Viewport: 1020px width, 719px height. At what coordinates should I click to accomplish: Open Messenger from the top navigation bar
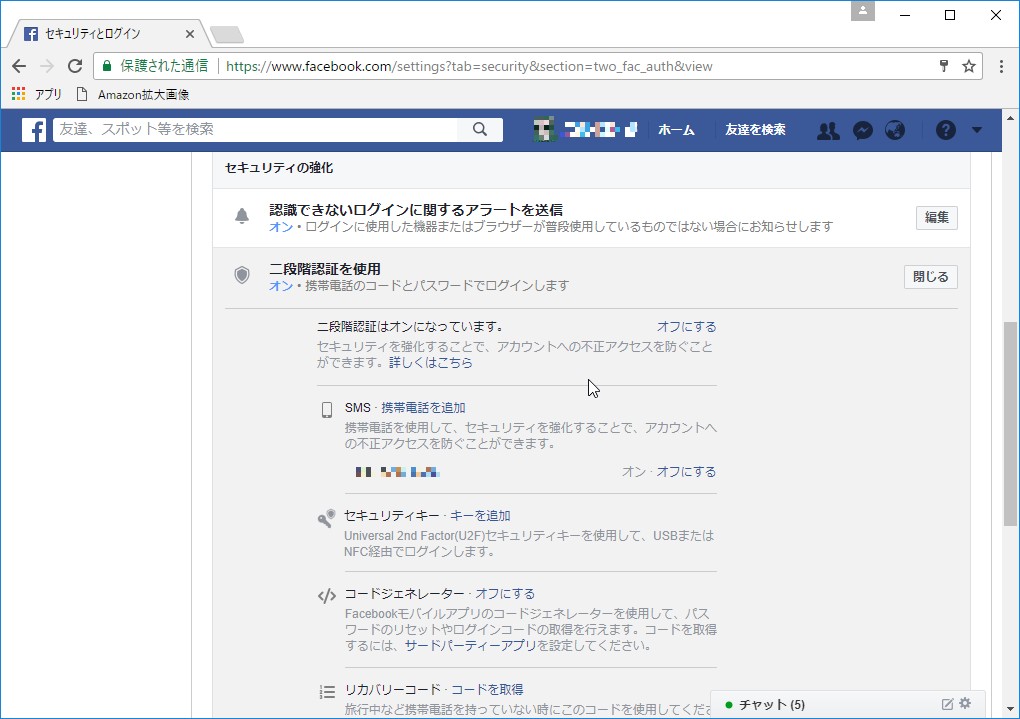[x=862, y=130]
